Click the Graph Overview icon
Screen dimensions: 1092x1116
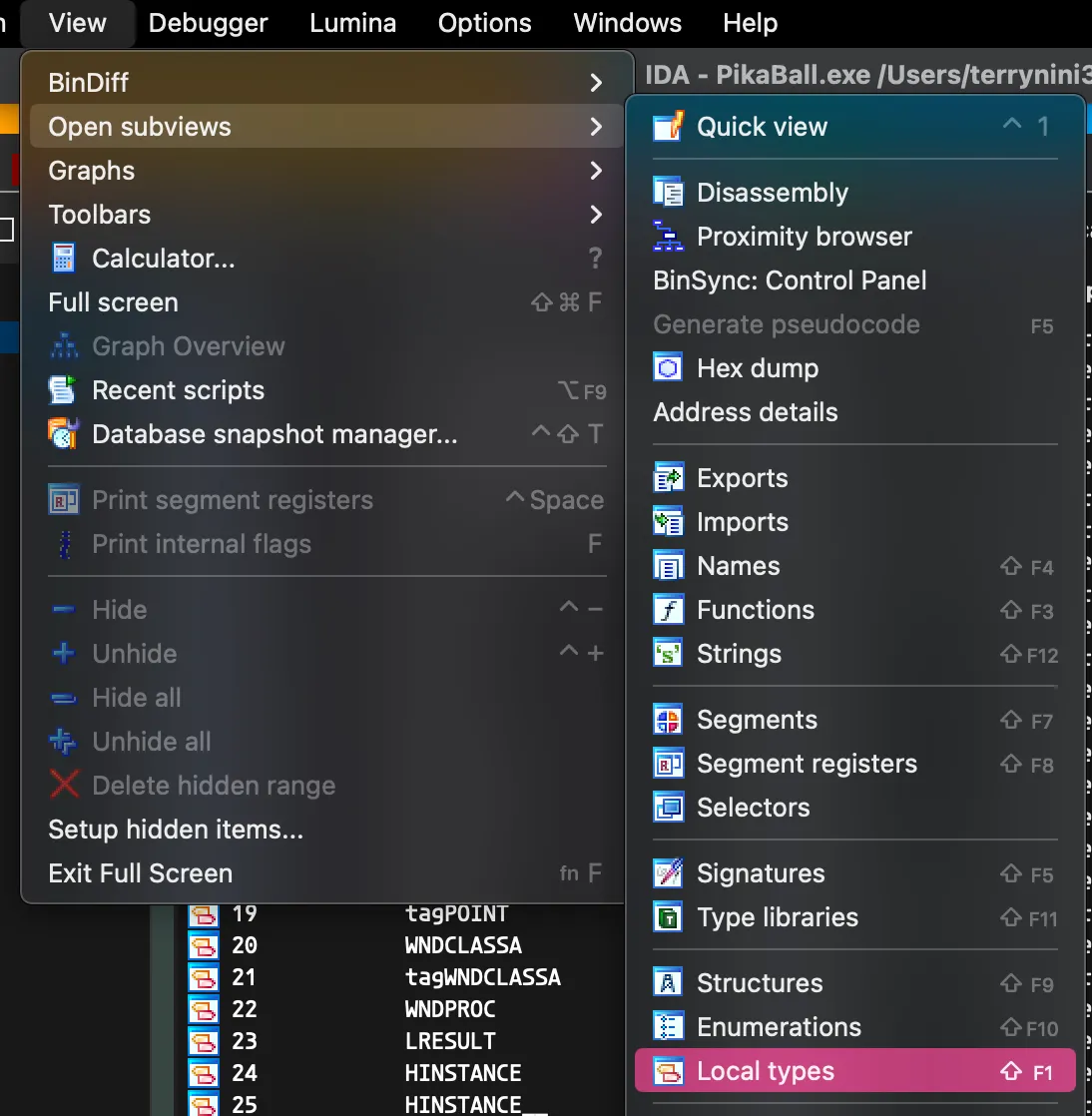tap(63, 346)
